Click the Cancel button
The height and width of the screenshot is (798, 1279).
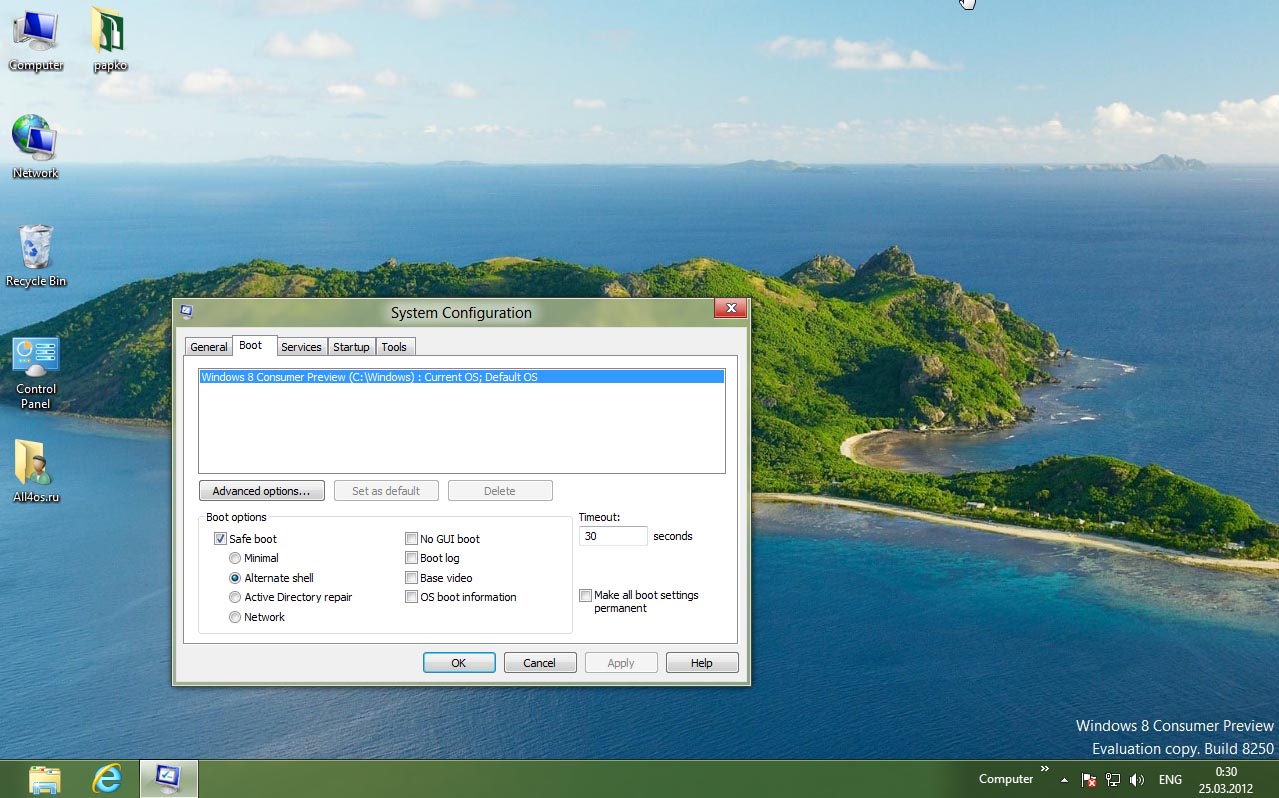tap(540, 663)
